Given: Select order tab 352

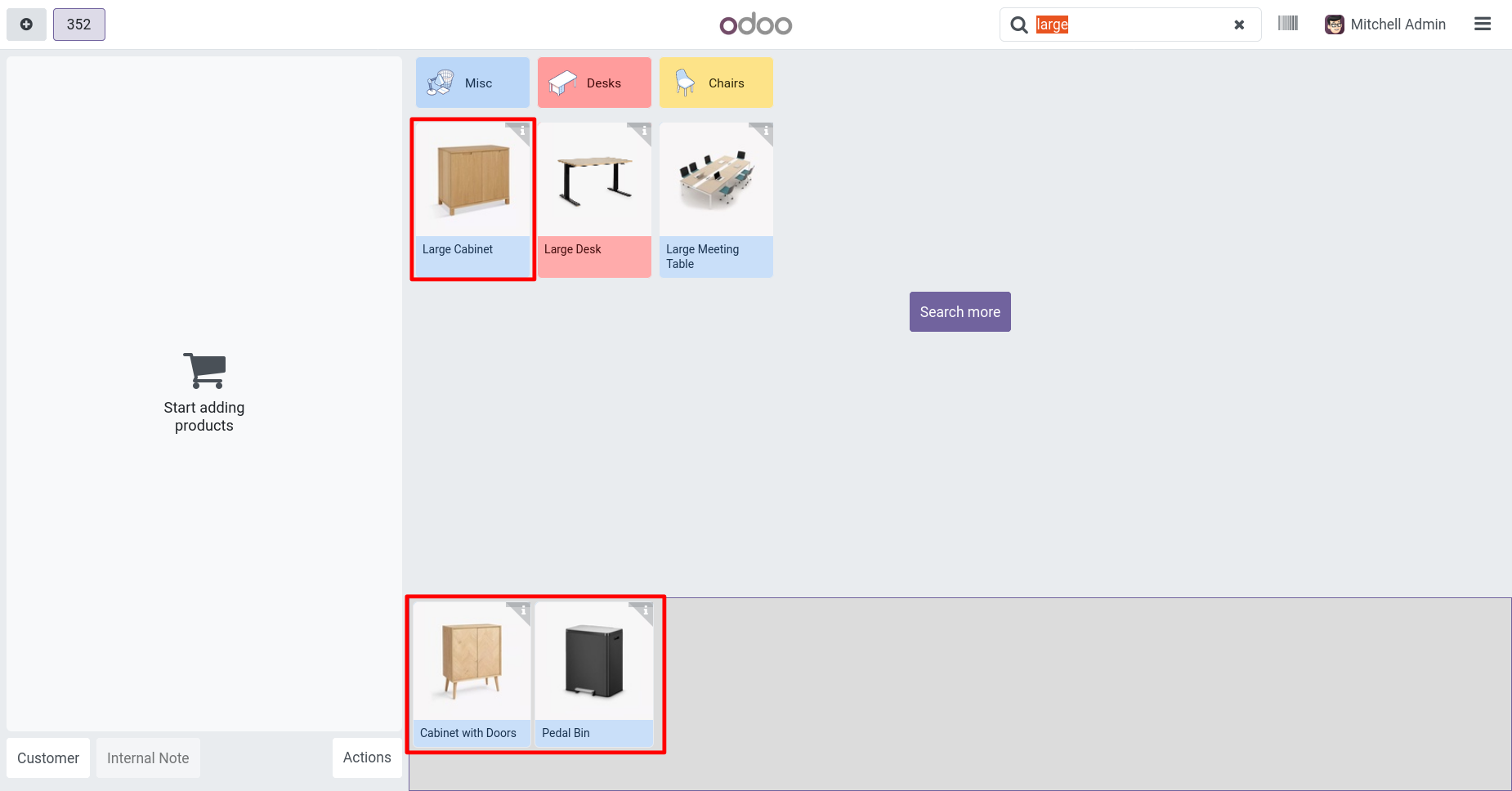Looking at the screenshot, I should [x=79, y=25].
